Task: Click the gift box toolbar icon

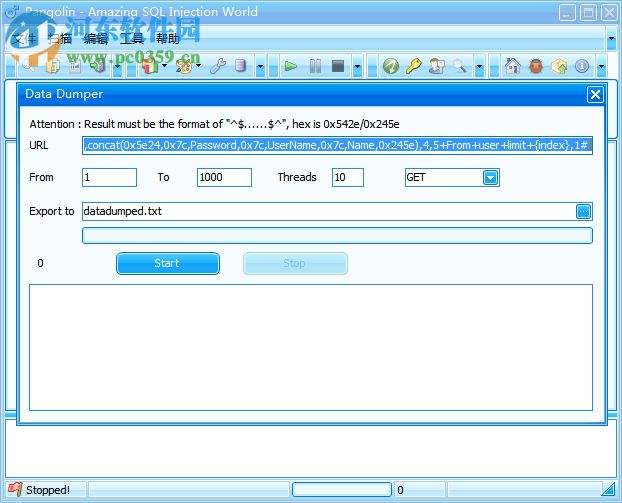Action: tap(150, 66)
